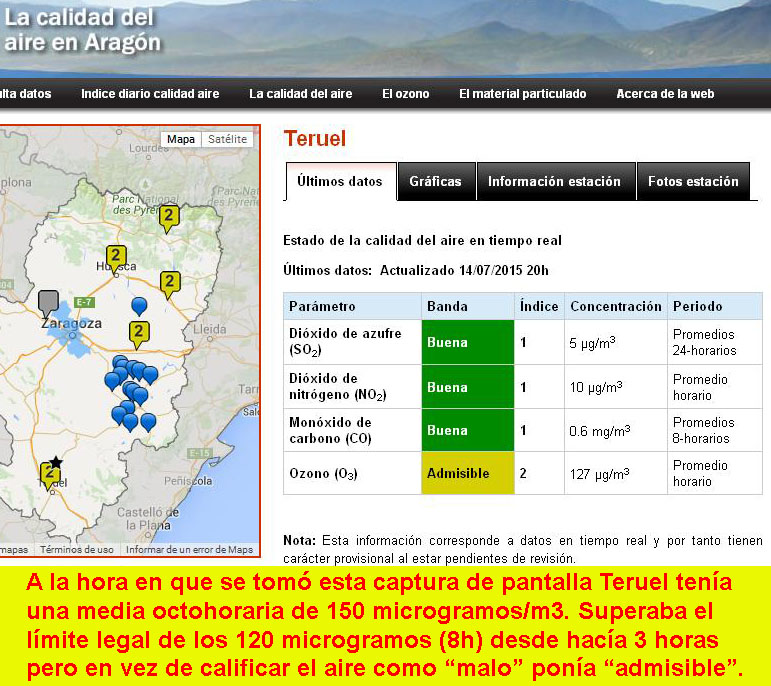771x686 pixels.
Task: Click the E-7 road badge on the map
Action: coord(84,302)
